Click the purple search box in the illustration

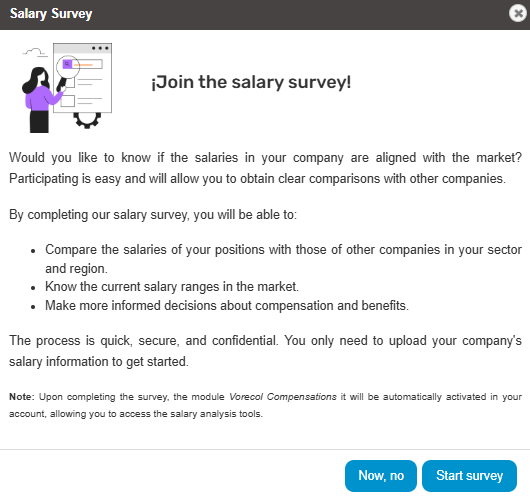pyautogui.click(x=67, y=64)
